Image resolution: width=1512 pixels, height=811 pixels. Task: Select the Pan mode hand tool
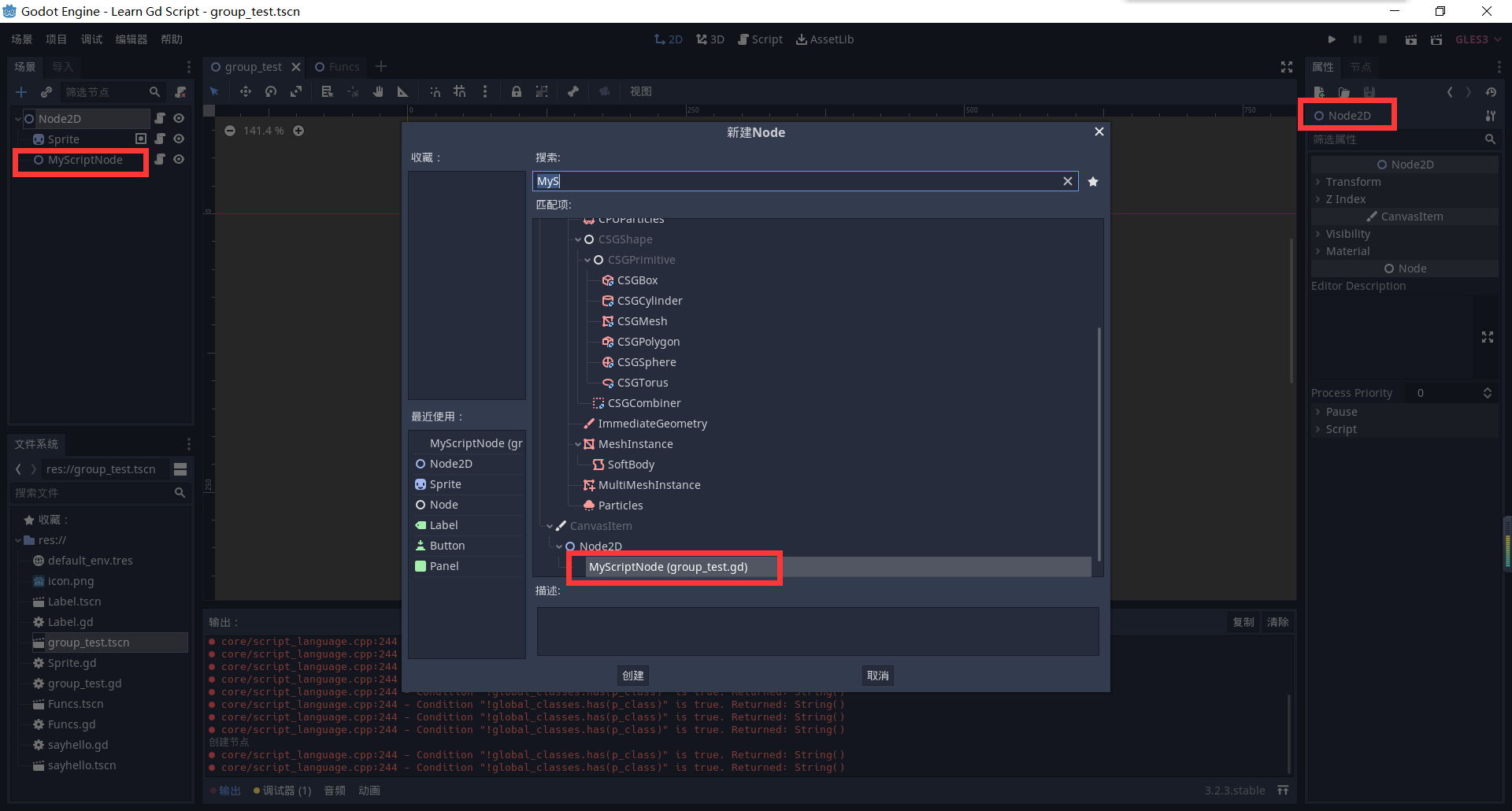pos(378,91)
